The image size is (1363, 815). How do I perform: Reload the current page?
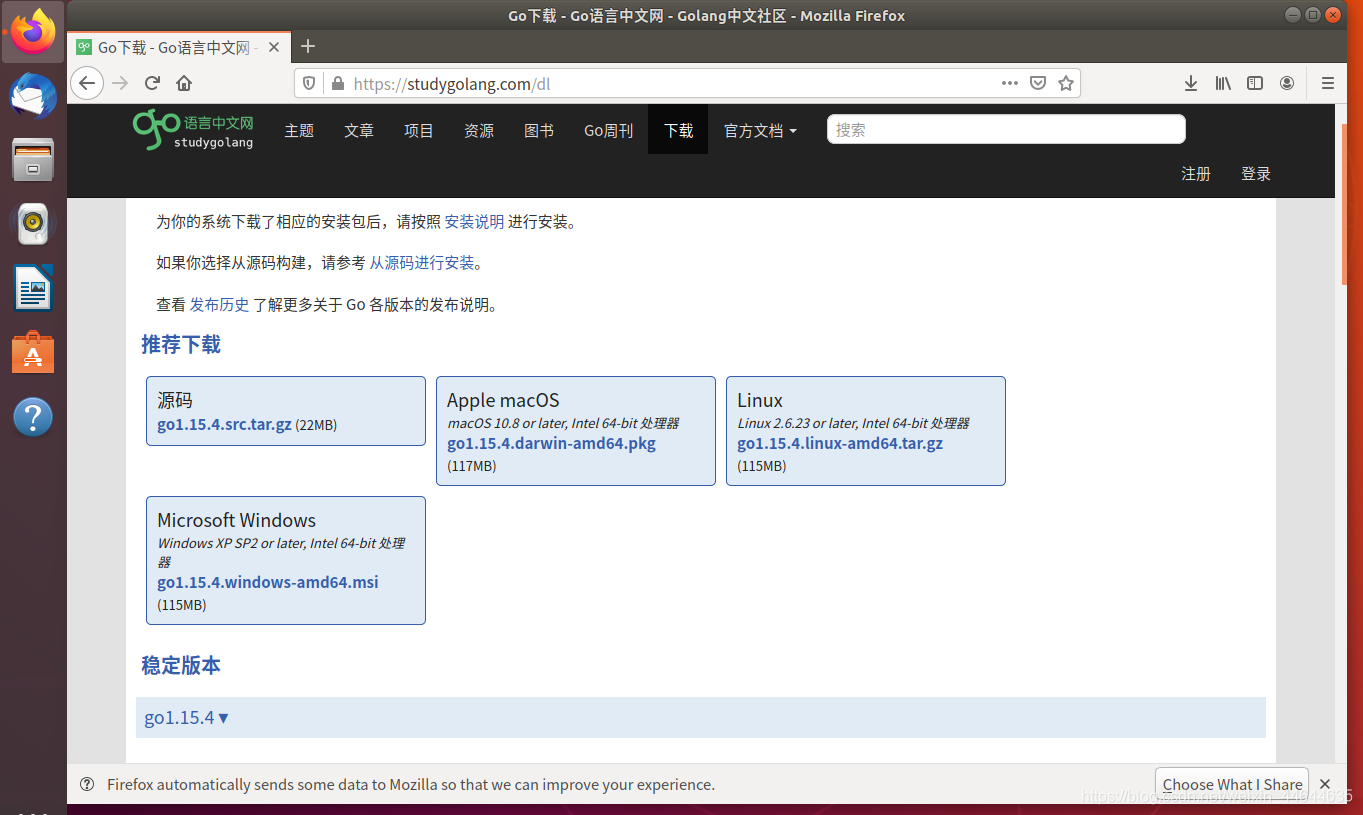(152, 83)
